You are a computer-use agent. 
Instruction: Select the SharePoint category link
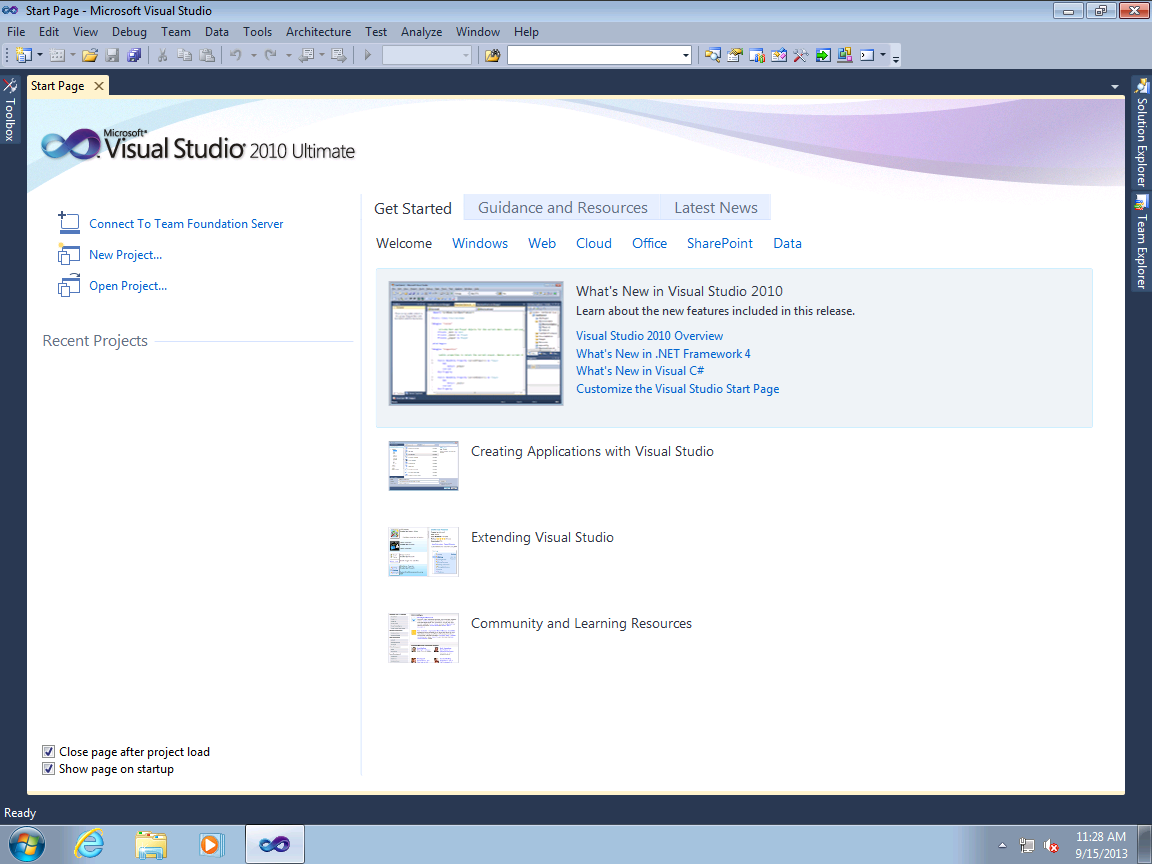pyautogui.click(x=719, y=243)
